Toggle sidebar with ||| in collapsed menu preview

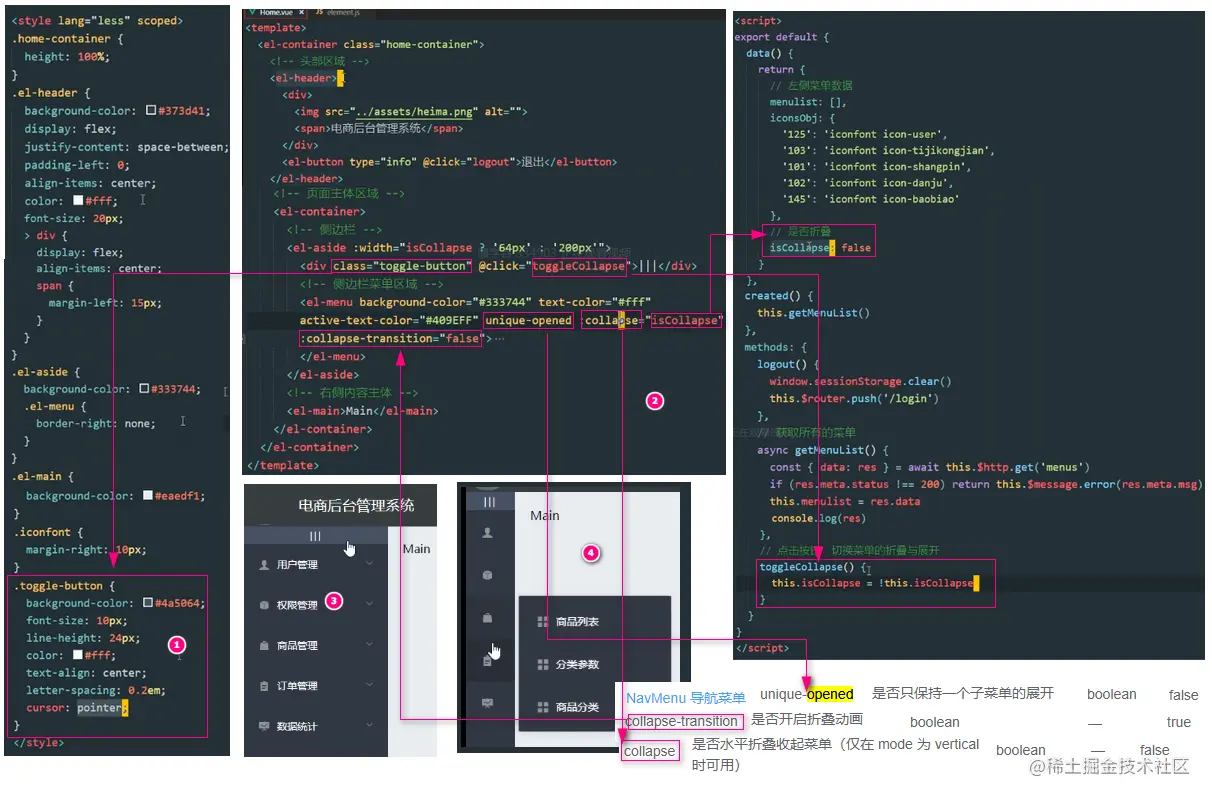click(489, 502)
